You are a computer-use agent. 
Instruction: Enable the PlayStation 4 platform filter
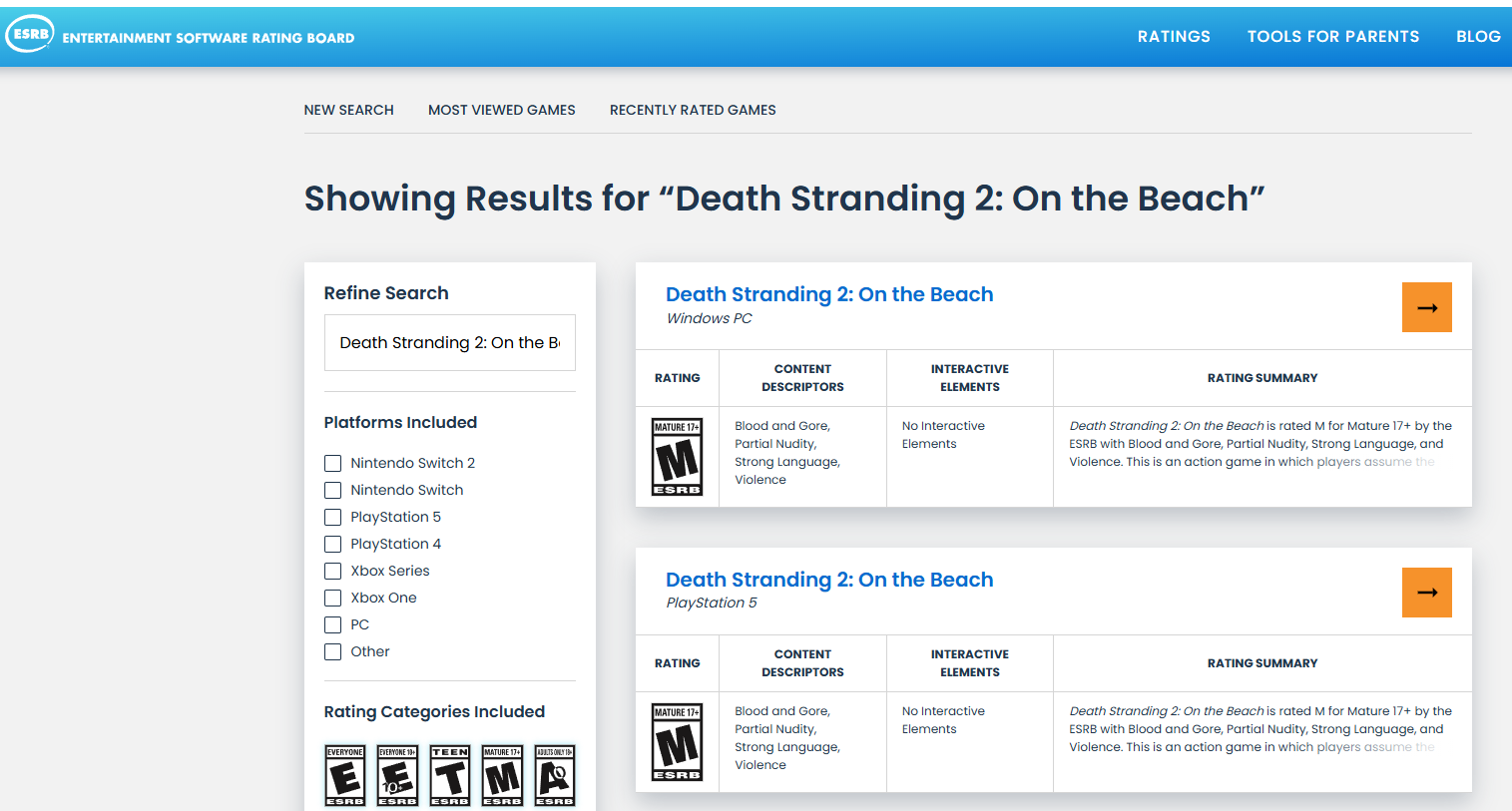(x=333, y=544)
